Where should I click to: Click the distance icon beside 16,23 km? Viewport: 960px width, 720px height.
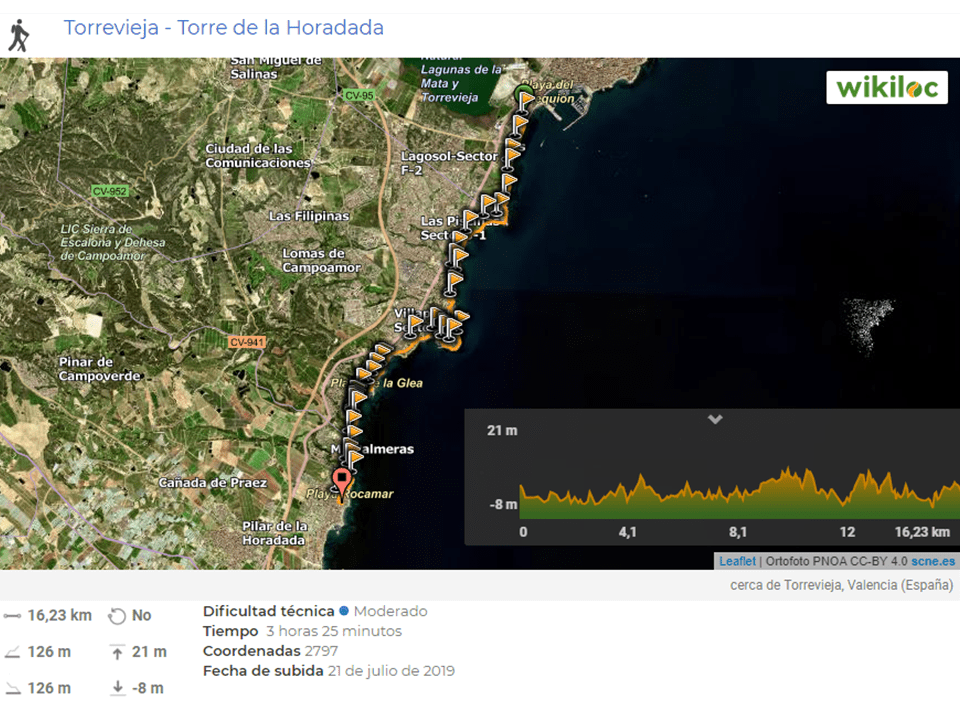click(x=13, y=616)
